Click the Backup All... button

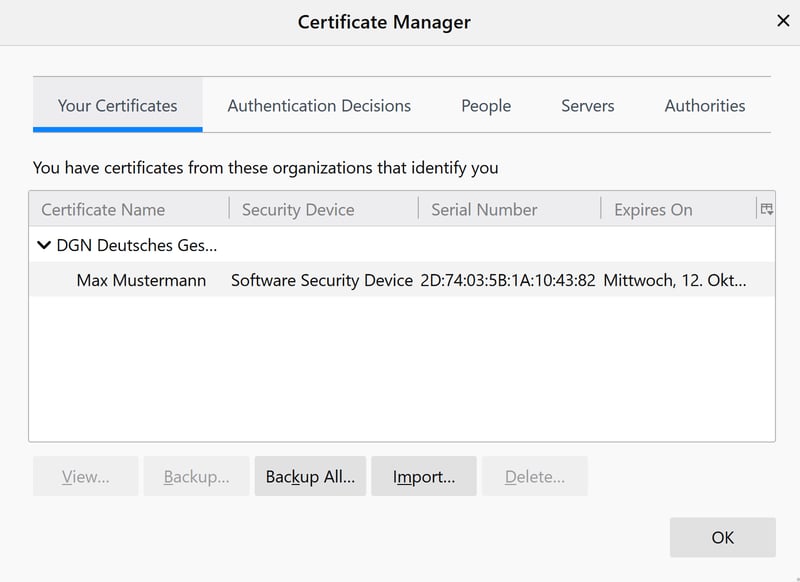click(x=310, y=477)
